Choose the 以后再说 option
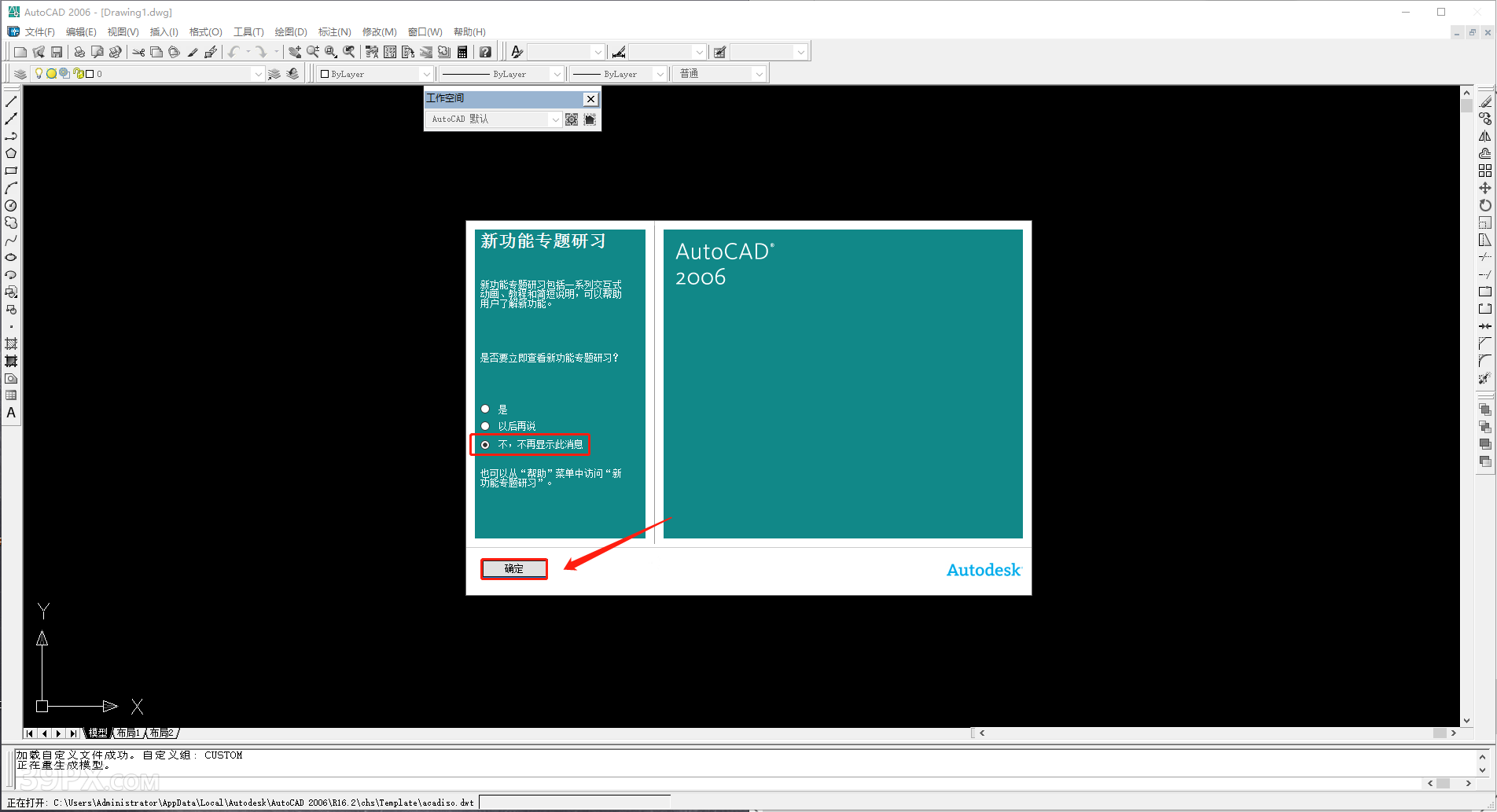1497x812 pixels. (x=485, y=425)
